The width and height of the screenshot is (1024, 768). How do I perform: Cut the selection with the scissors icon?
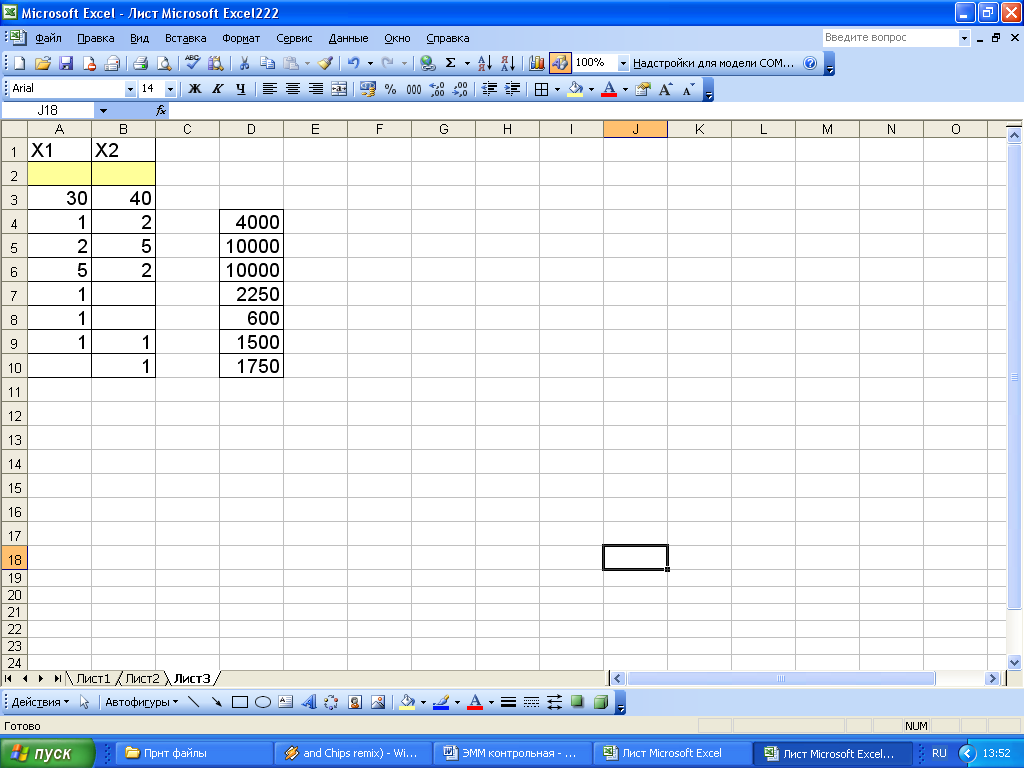244,63
